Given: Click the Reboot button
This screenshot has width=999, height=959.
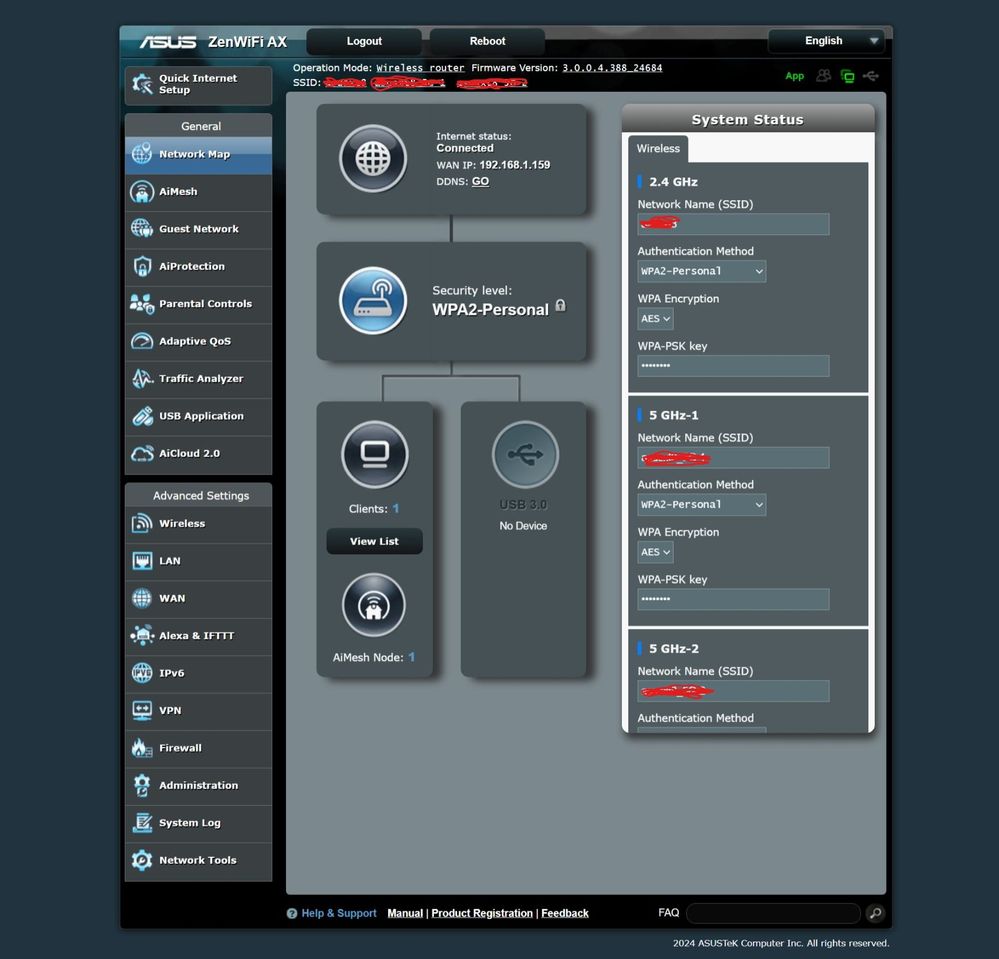Looking at the screenshot, I should pos(486,41).
